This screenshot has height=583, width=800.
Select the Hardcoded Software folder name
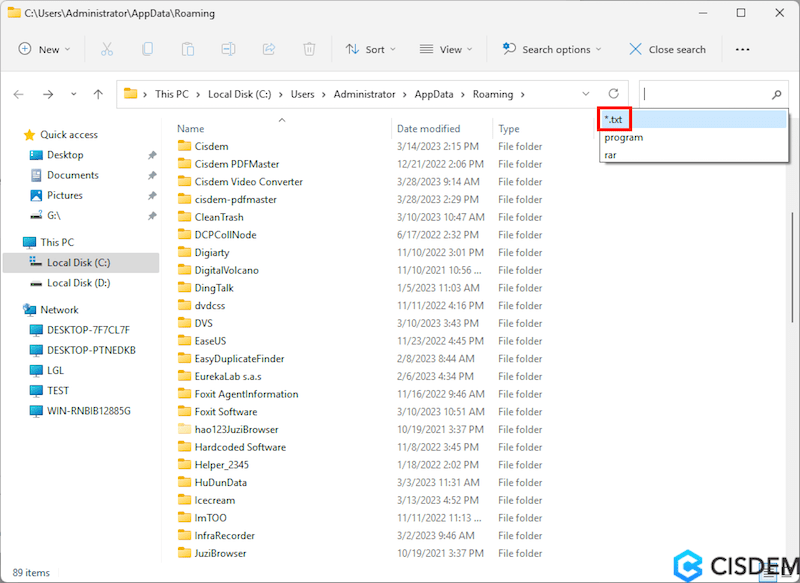point(240,447)
